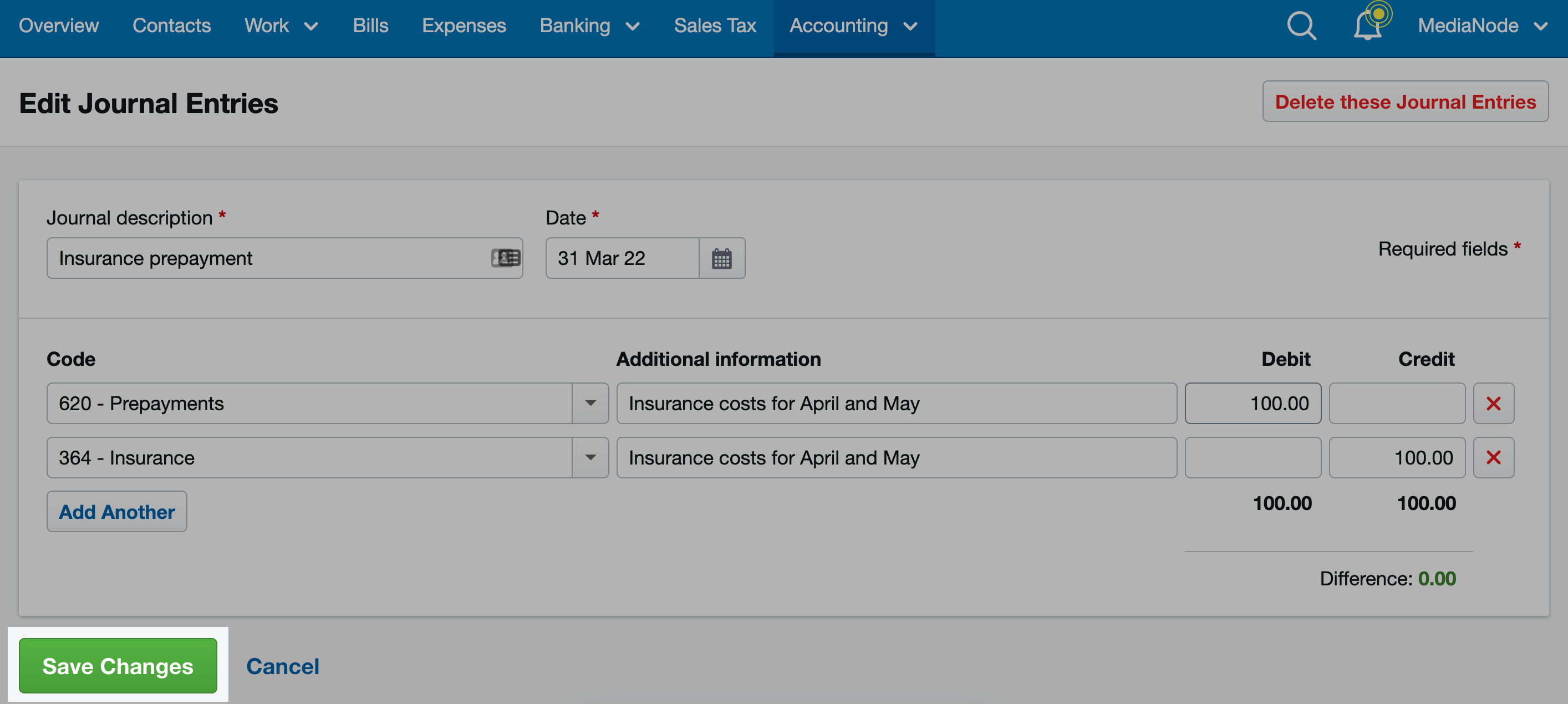
Task: Expand the 620 - Prepayments code dropdown
Action: click(x=590, y=404)
